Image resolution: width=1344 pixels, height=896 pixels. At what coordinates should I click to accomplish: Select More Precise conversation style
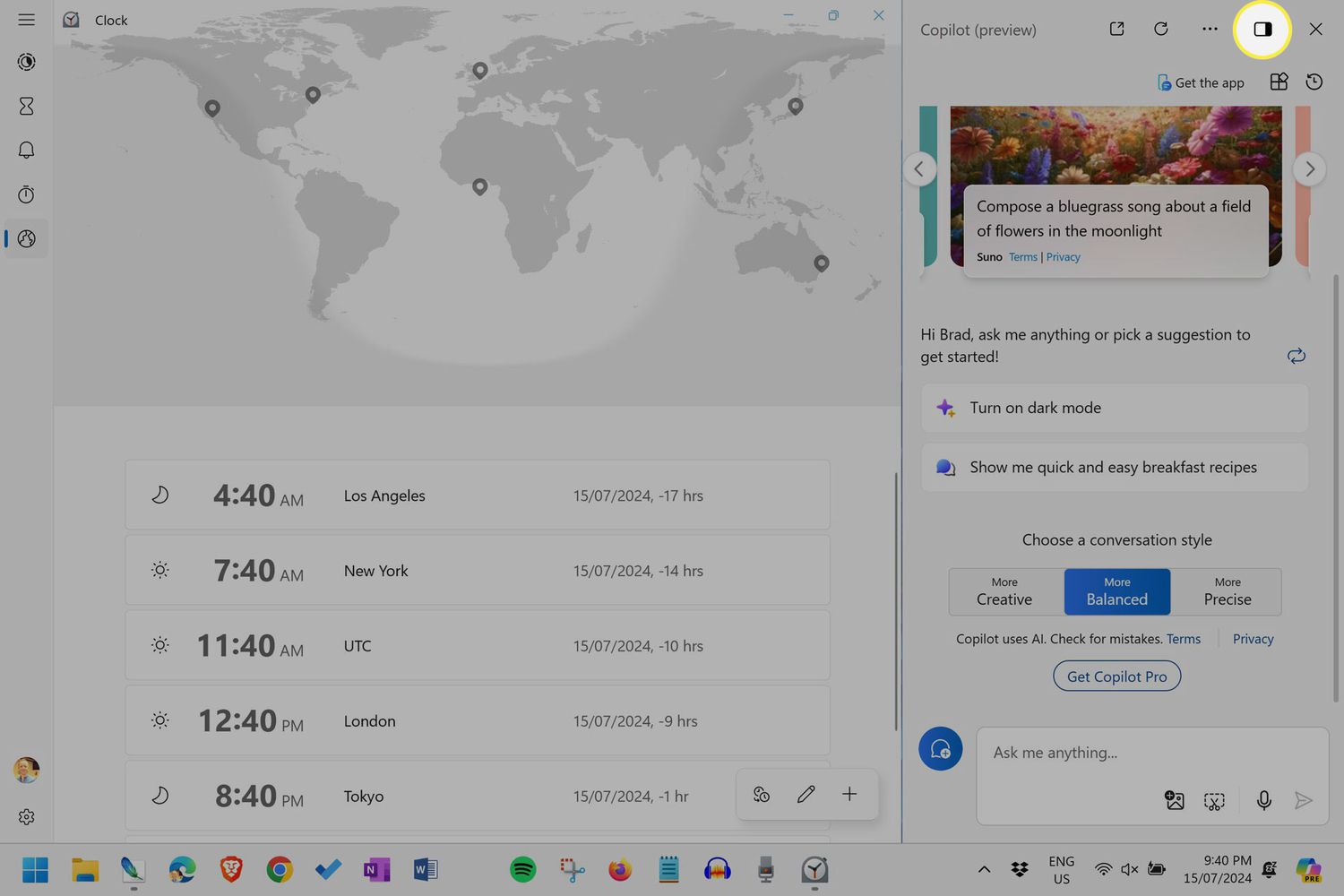[1227, 591]
